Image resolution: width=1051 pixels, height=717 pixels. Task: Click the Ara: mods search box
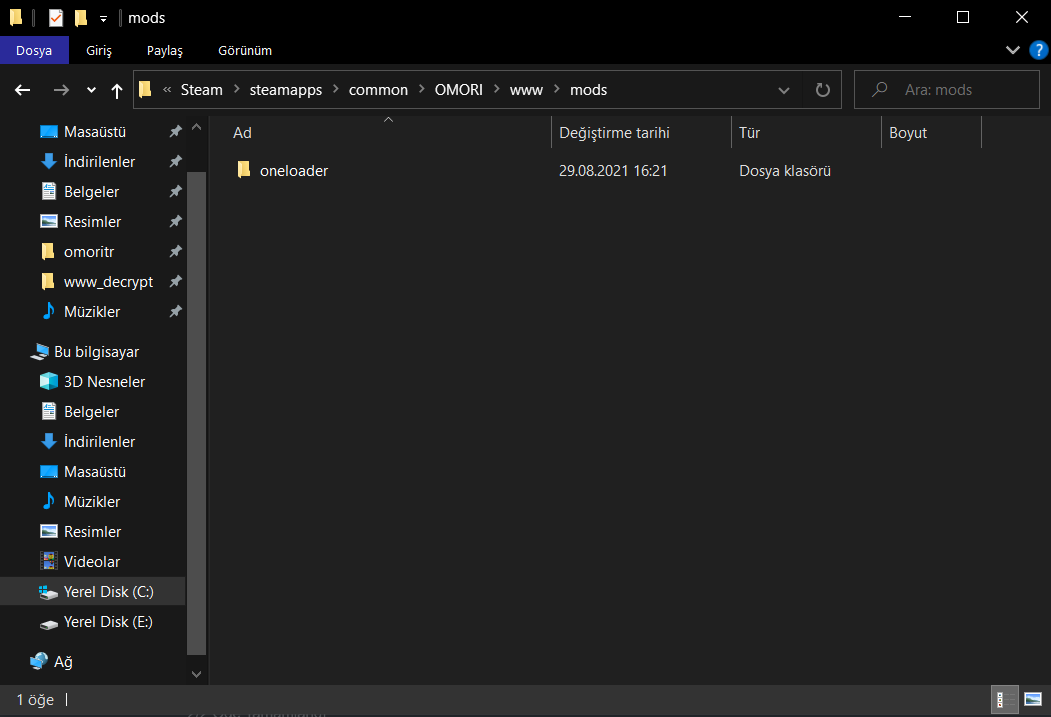946,90
